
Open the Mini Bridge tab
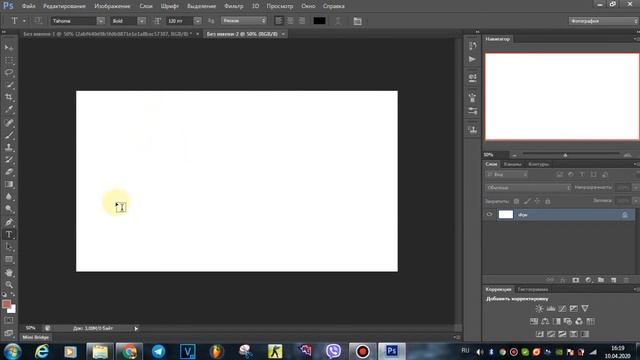click(x=36, y=337)
